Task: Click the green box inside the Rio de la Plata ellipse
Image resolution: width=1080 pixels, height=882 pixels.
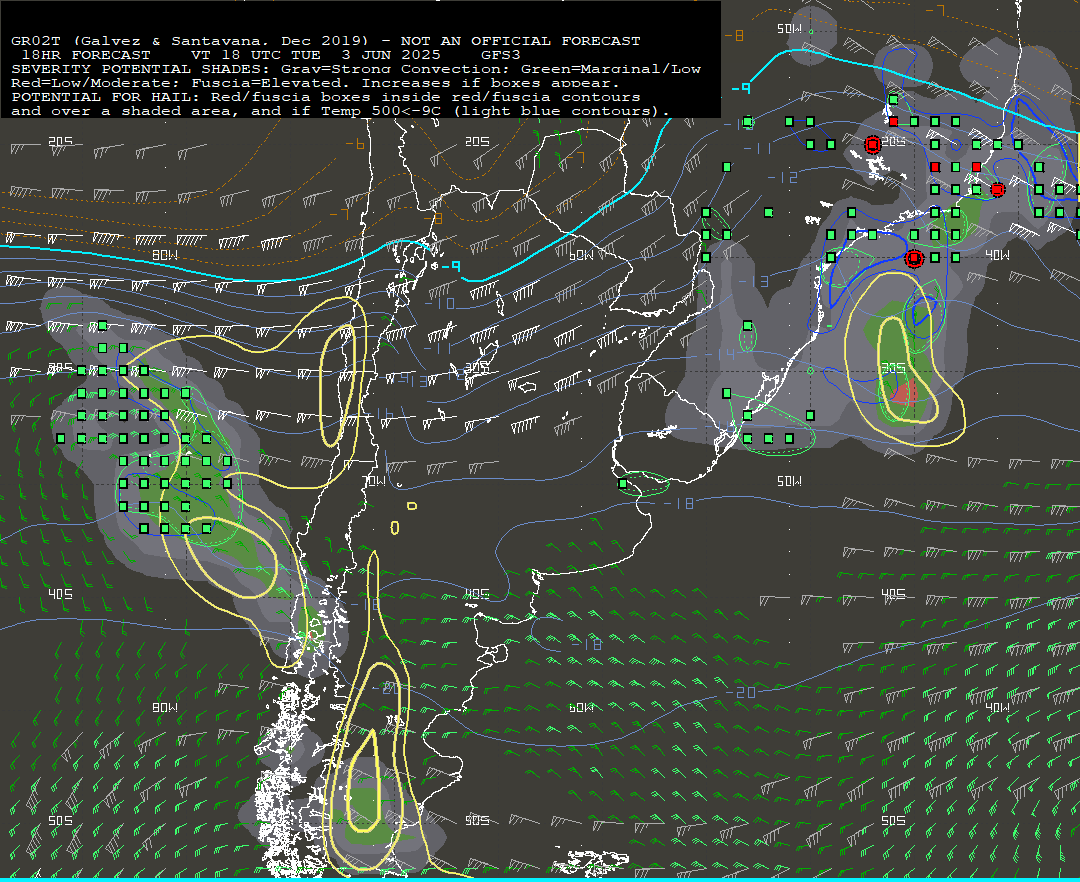Action: coord(623,484)
